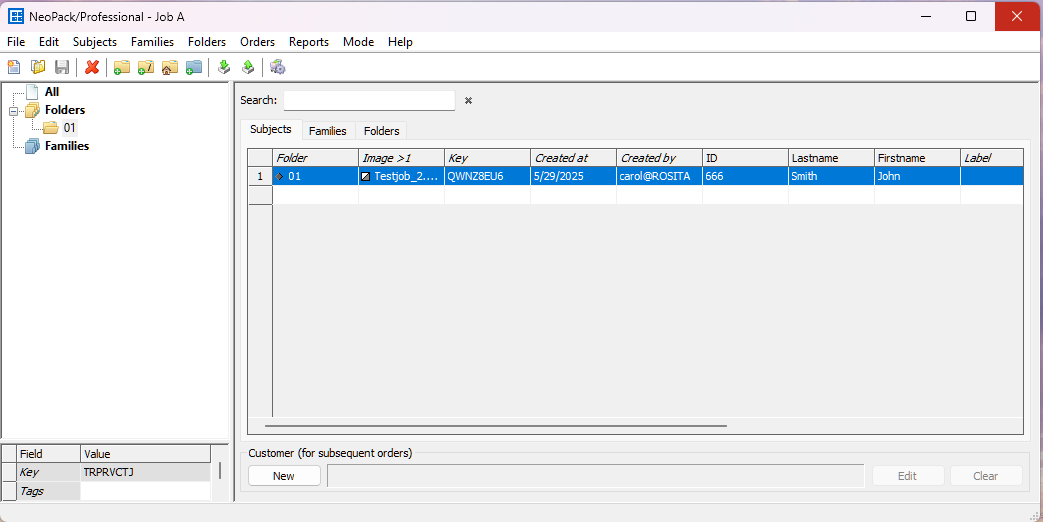Image resolution: width=1043 pixels, height=522 pixels.
Task: Click the image marker icon beside Testjob_2
Action: (365, 176)
